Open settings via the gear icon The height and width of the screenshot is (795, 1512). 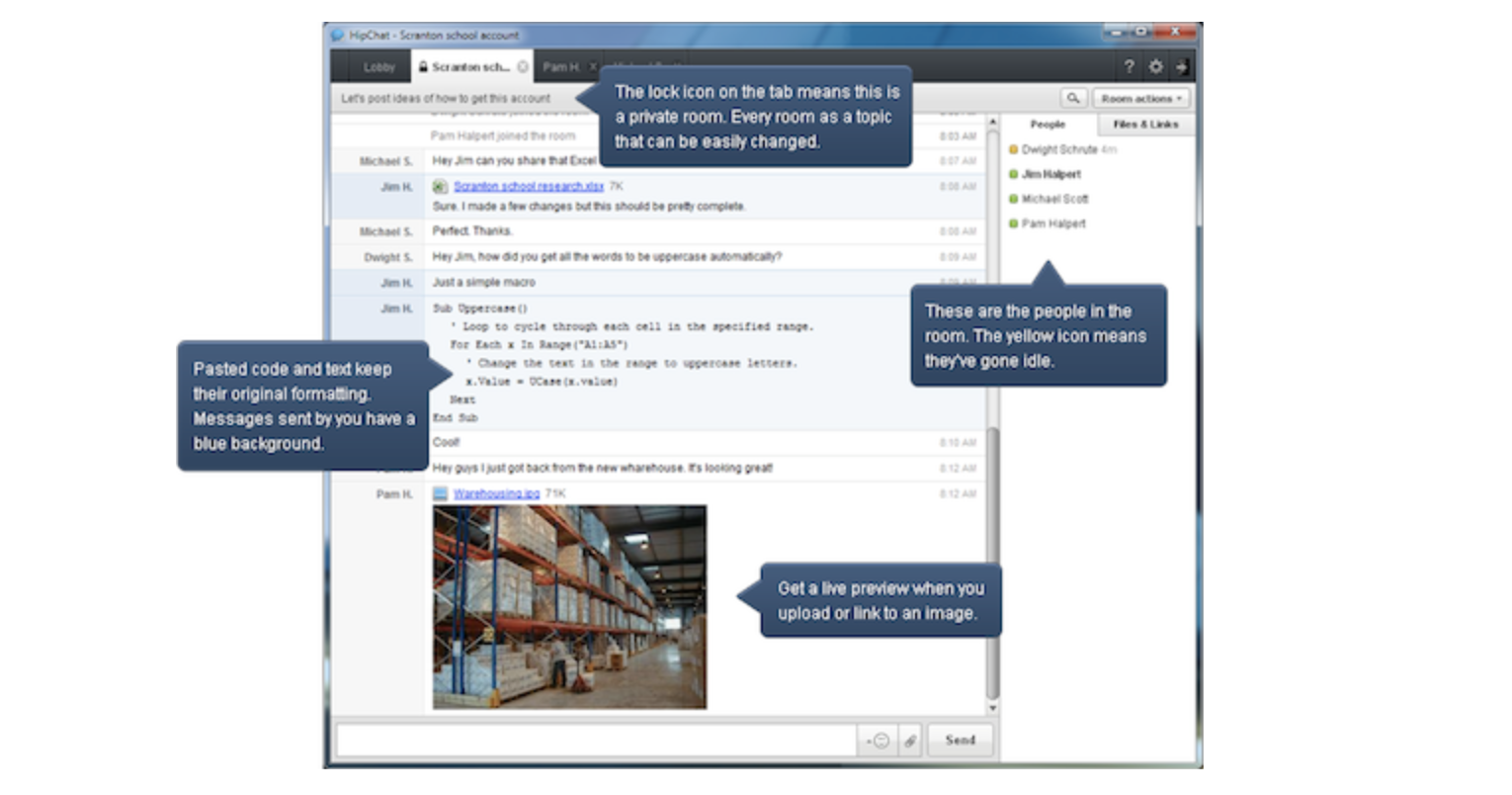click(x=1155, y=67)
